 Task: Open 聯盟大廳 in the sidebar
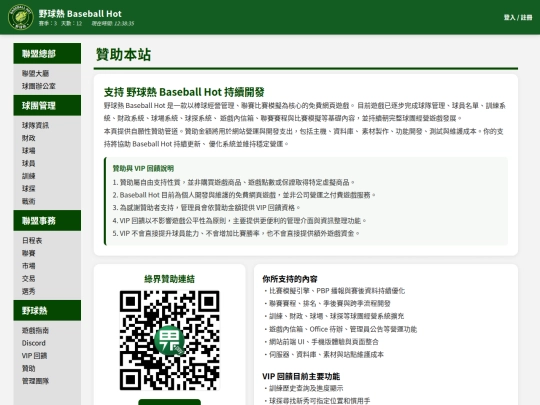tap(35, 73)
